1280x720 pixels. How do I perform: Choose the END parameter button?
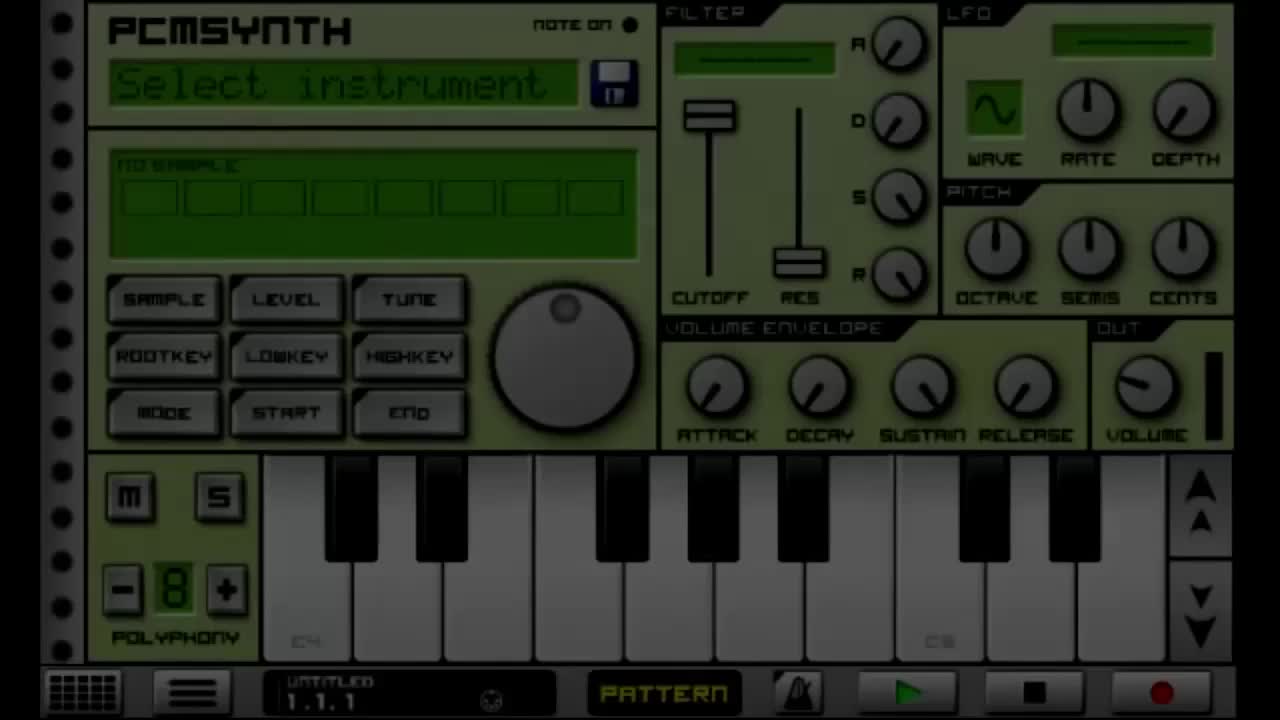410,414
